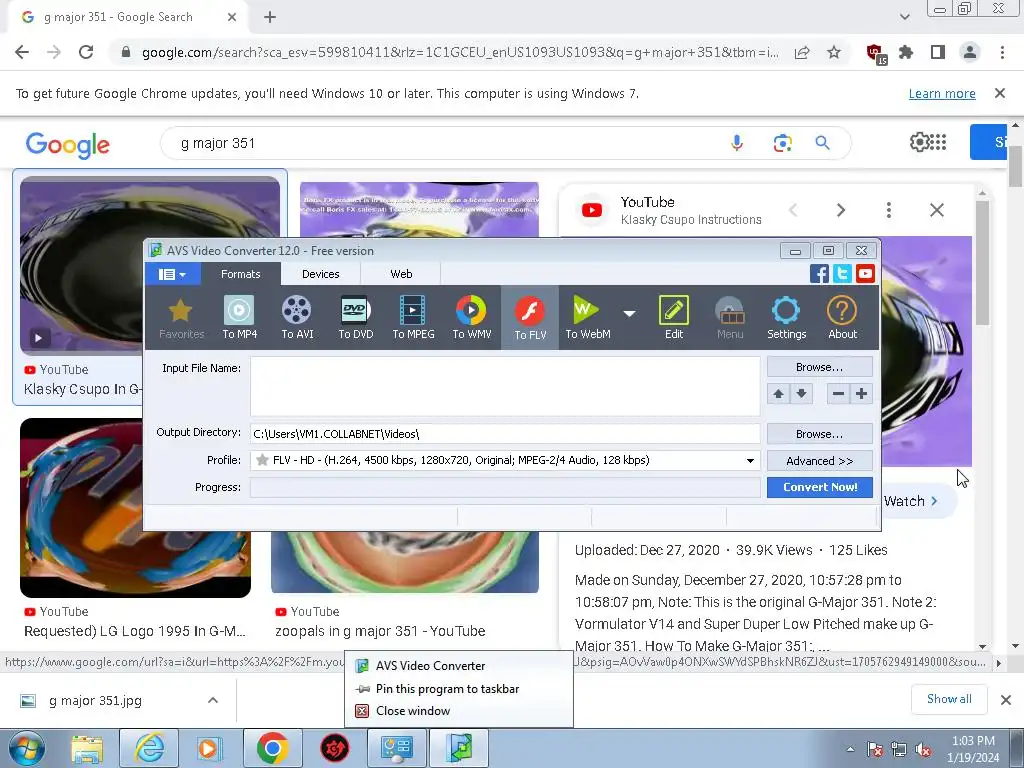The height and width of the screenshot is (768, 1024).
Task: Open preview panel three-dot options
Action: pyautogui.click(x=888, y=210)
